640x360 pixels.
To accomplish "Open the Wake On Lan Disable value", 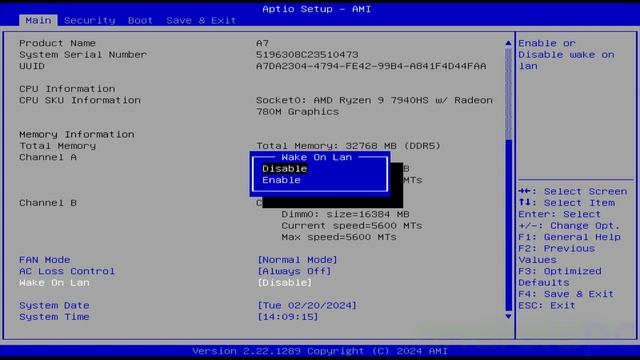I will (x=284, y=283).
